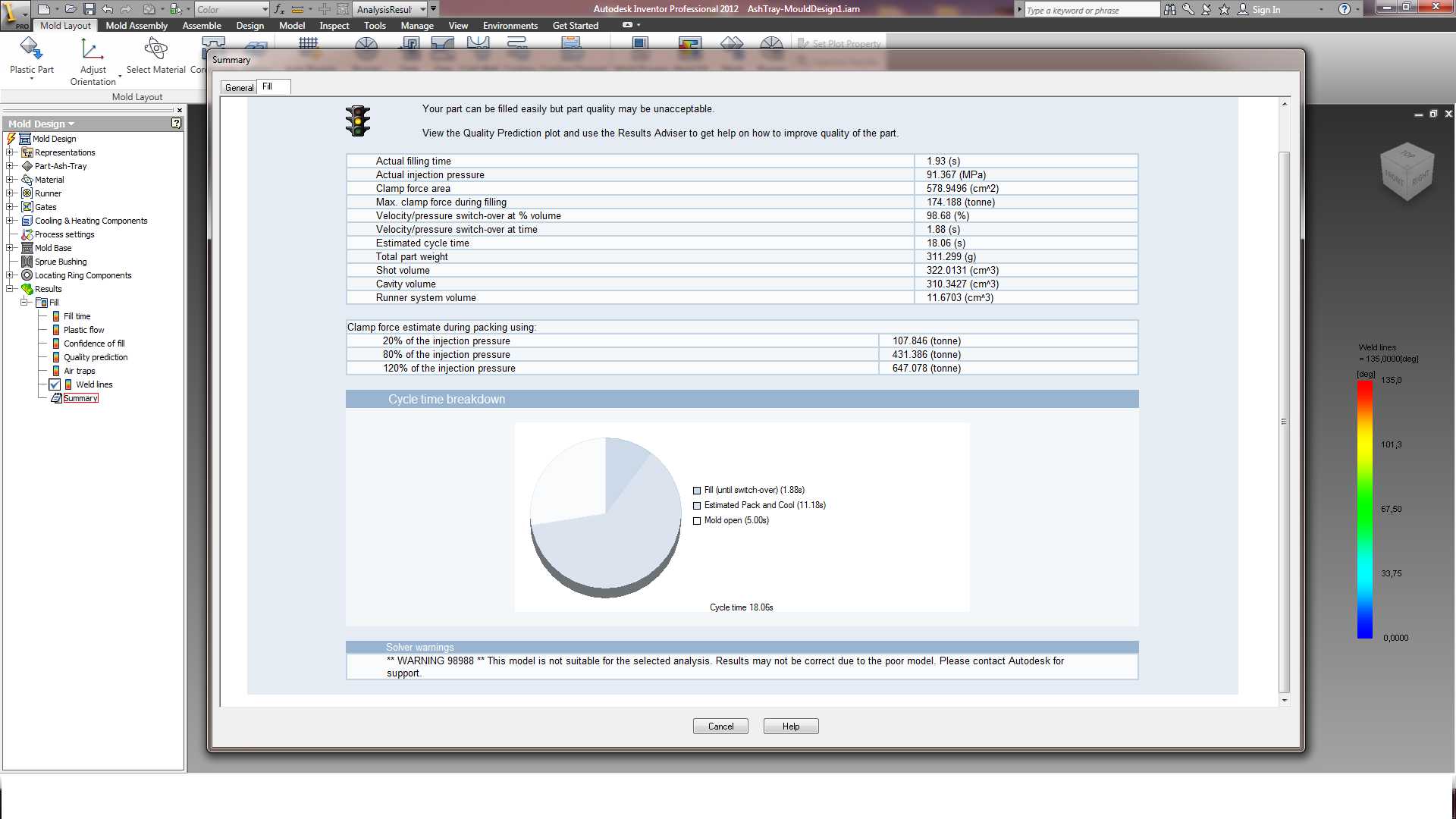Click the weld lines color scale bar
The width and height of the screenshot is (1456, 819).
[1365, 509]
